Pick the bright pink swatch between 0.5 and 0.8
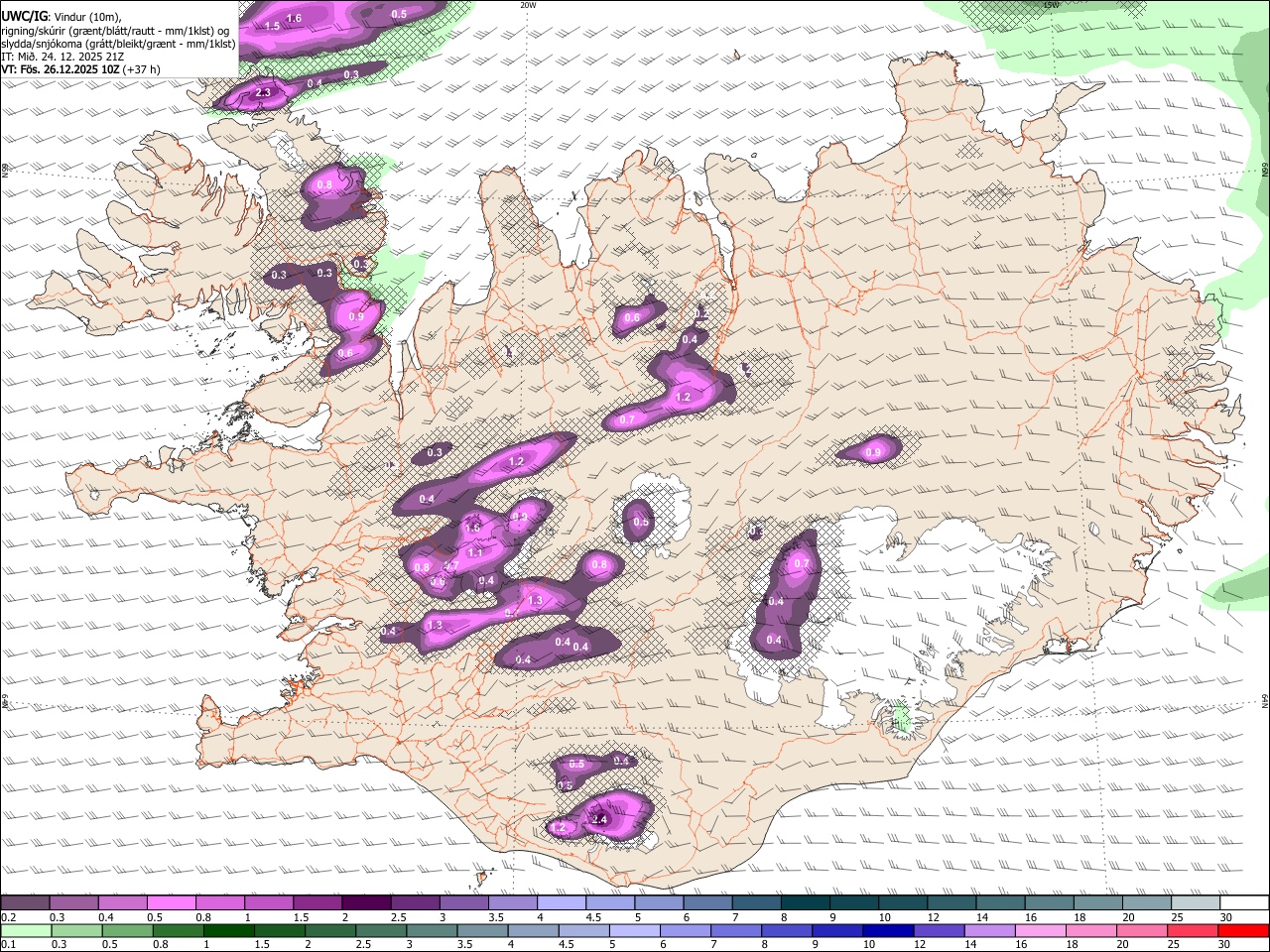 (x=171, y=903)
